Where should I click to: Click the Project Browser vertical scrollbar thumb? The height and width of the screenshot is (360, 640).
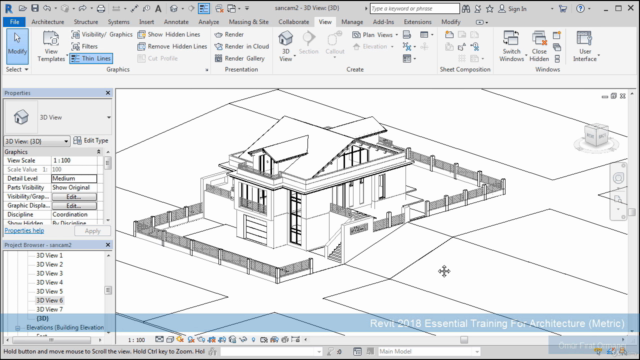click(108, 291)
